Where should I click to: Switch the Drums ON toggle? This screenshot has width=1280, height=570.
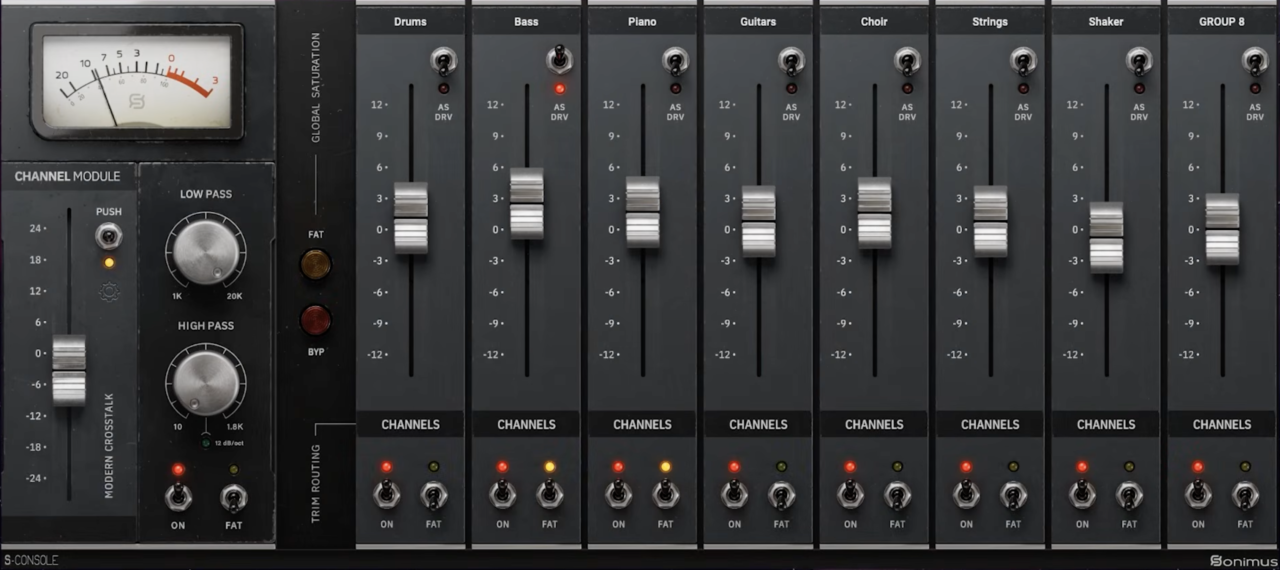coord(386,494)
